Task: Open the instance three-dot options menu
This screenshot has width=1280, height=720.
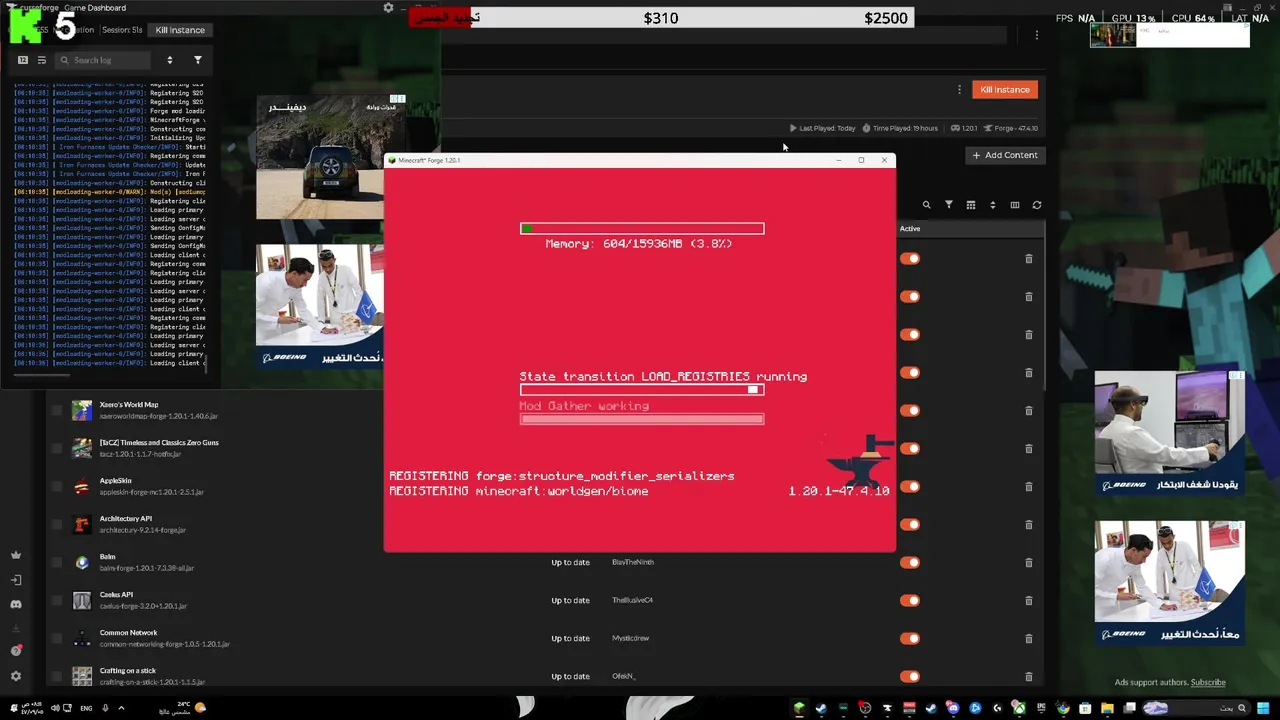Action: coord(959,90)
